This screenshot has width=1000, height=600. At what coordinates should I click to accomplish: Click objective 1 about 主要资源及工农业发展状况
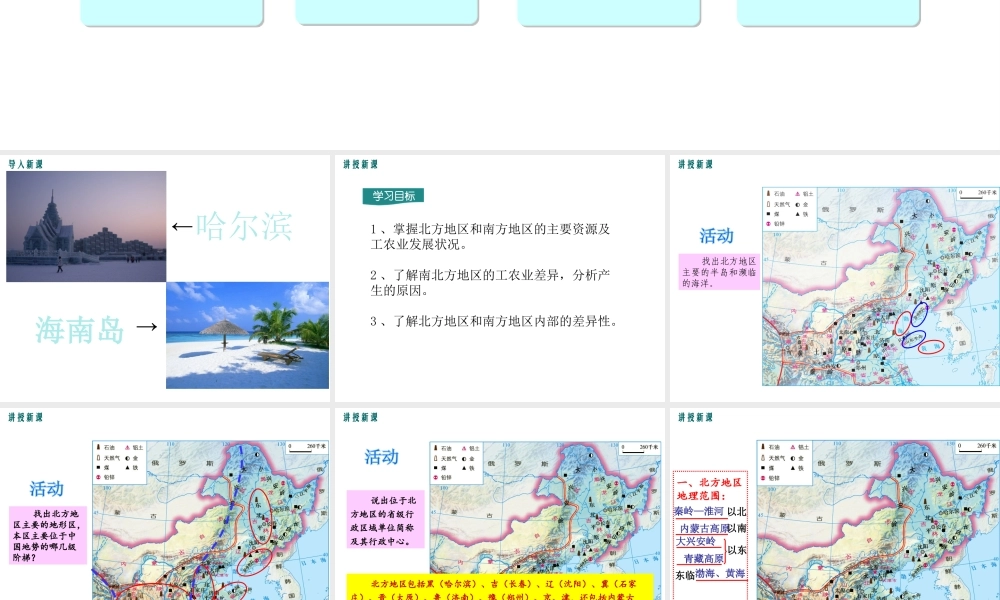tap(490, 237)
